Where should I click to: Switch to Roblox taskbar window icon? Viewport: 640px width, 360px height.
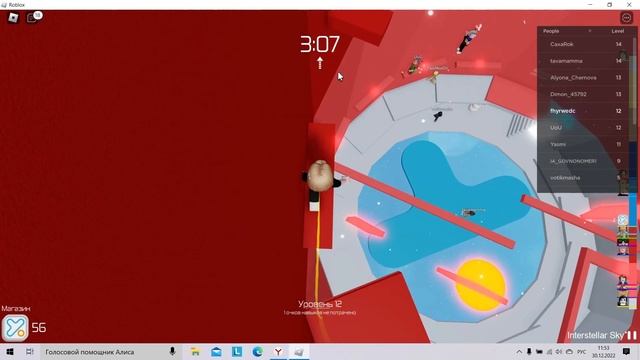(299, 351)
